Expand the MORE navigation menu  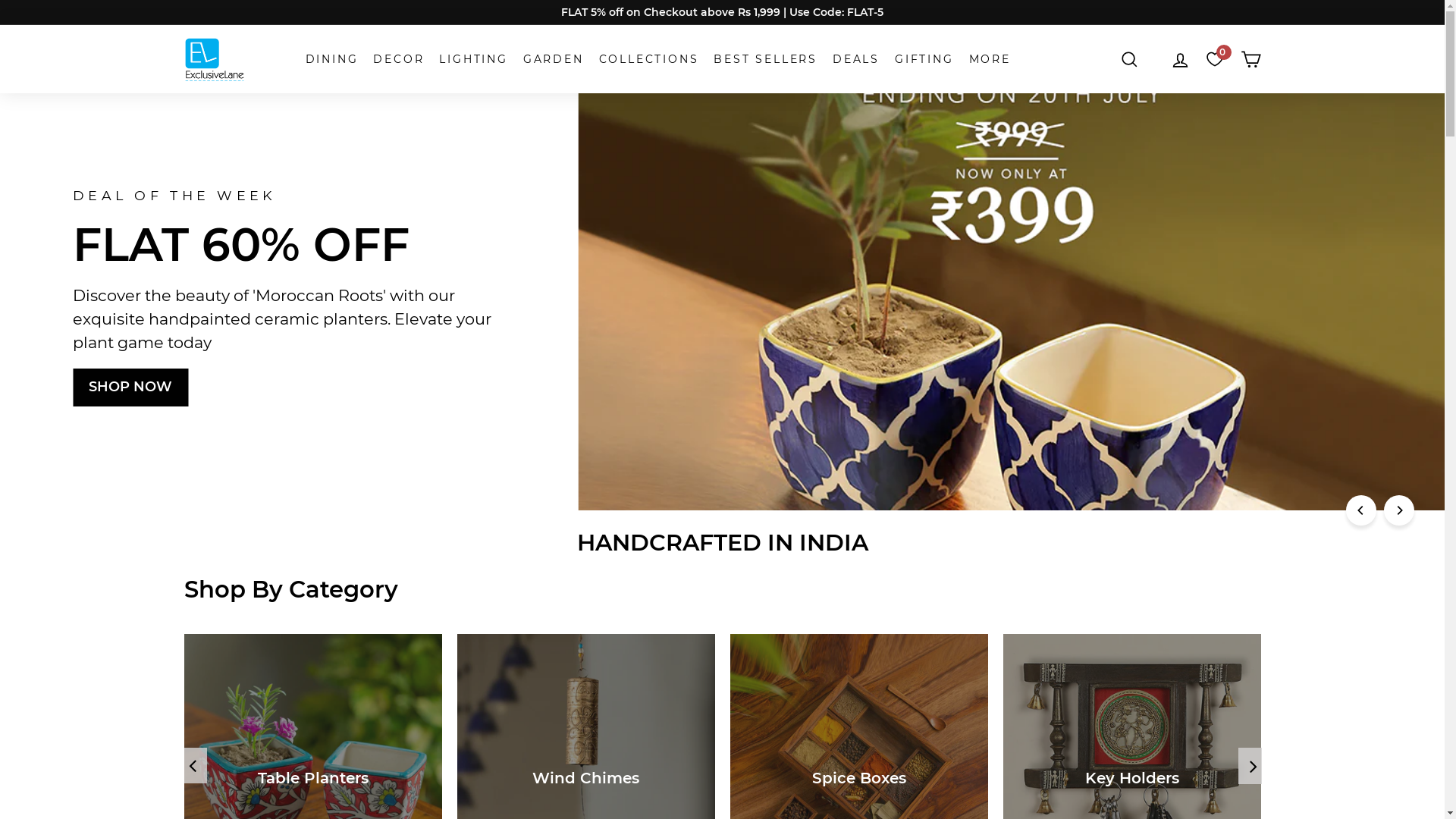coord(990,59)
